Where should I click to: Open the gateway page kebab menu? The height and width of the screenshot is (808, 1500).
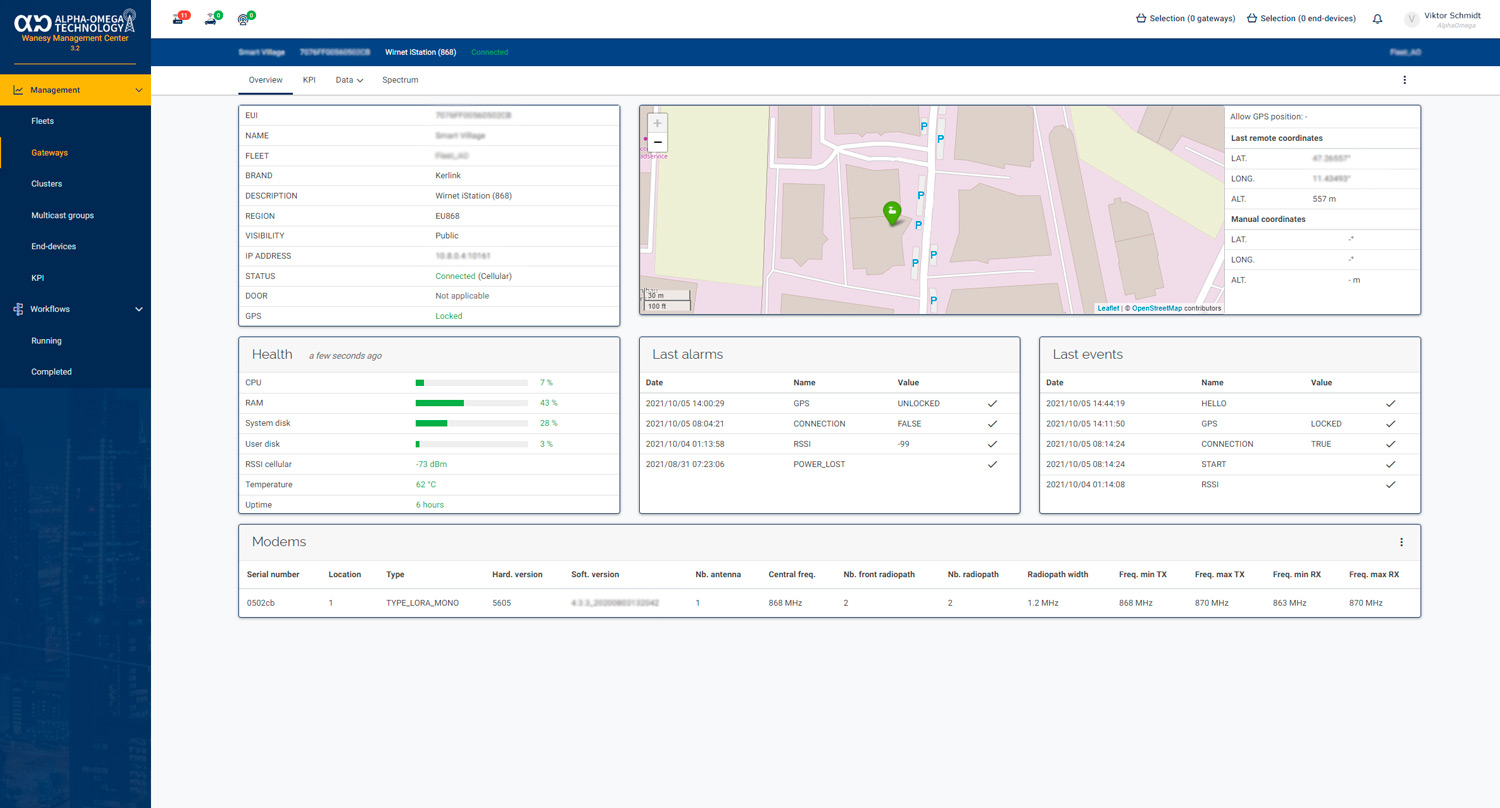pyautogui.click(x=1404, y=80)
